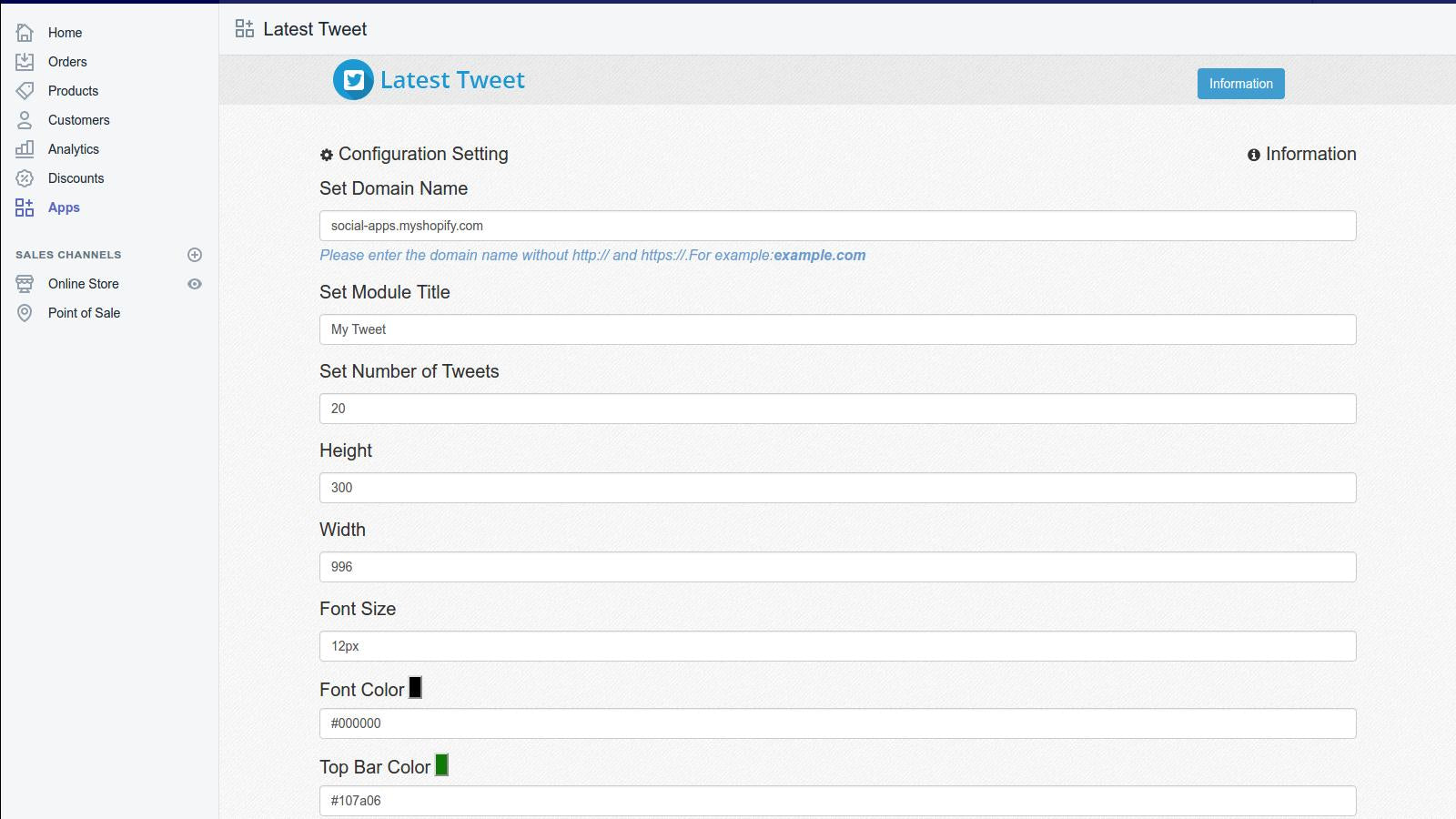Select Online Store from the sales channels

click(83, 283)
